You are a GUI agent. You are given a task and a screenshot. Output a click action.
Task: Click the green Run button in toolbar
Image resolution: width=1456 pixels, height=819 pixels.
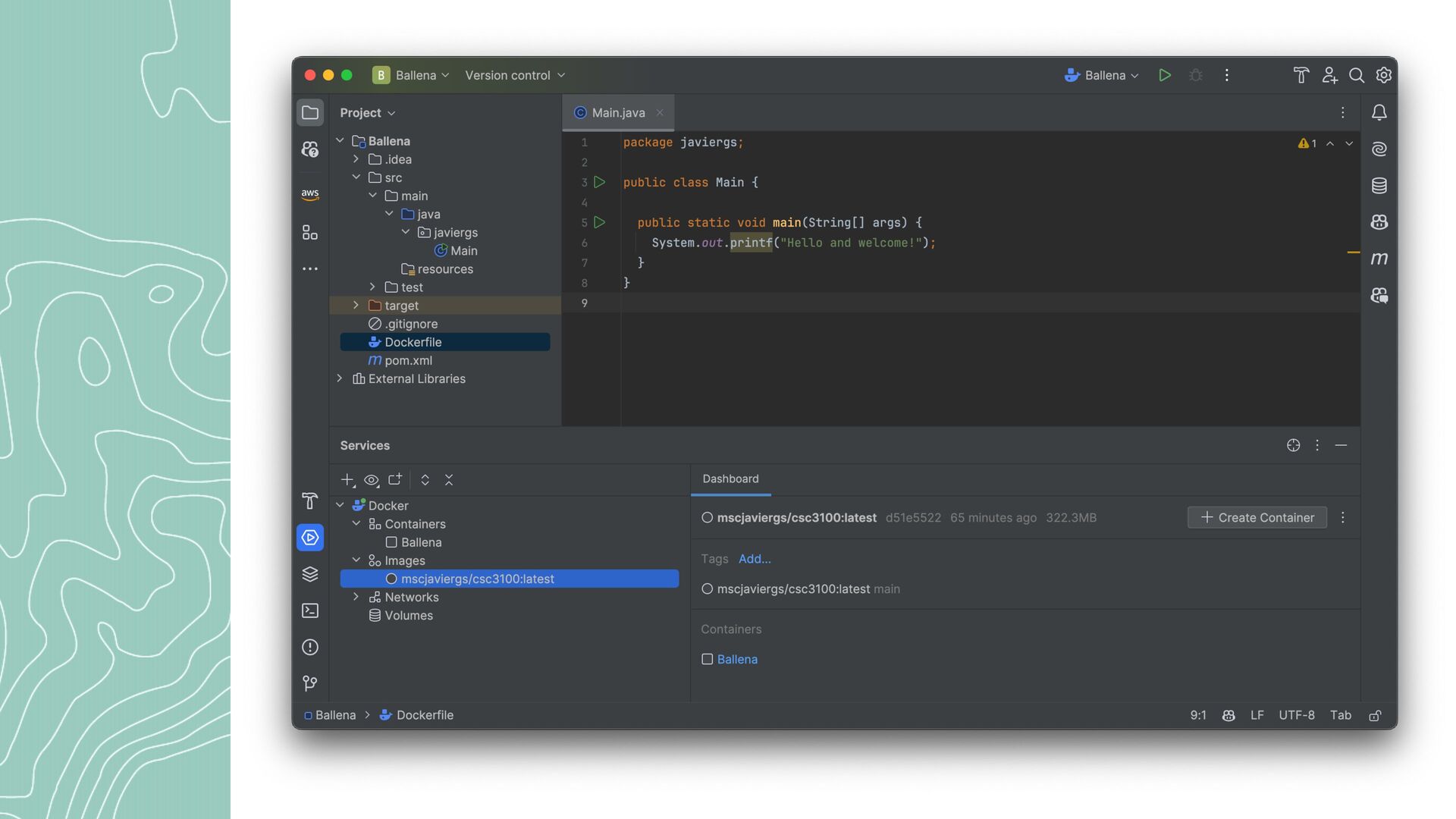click(x=1165, y=75)
